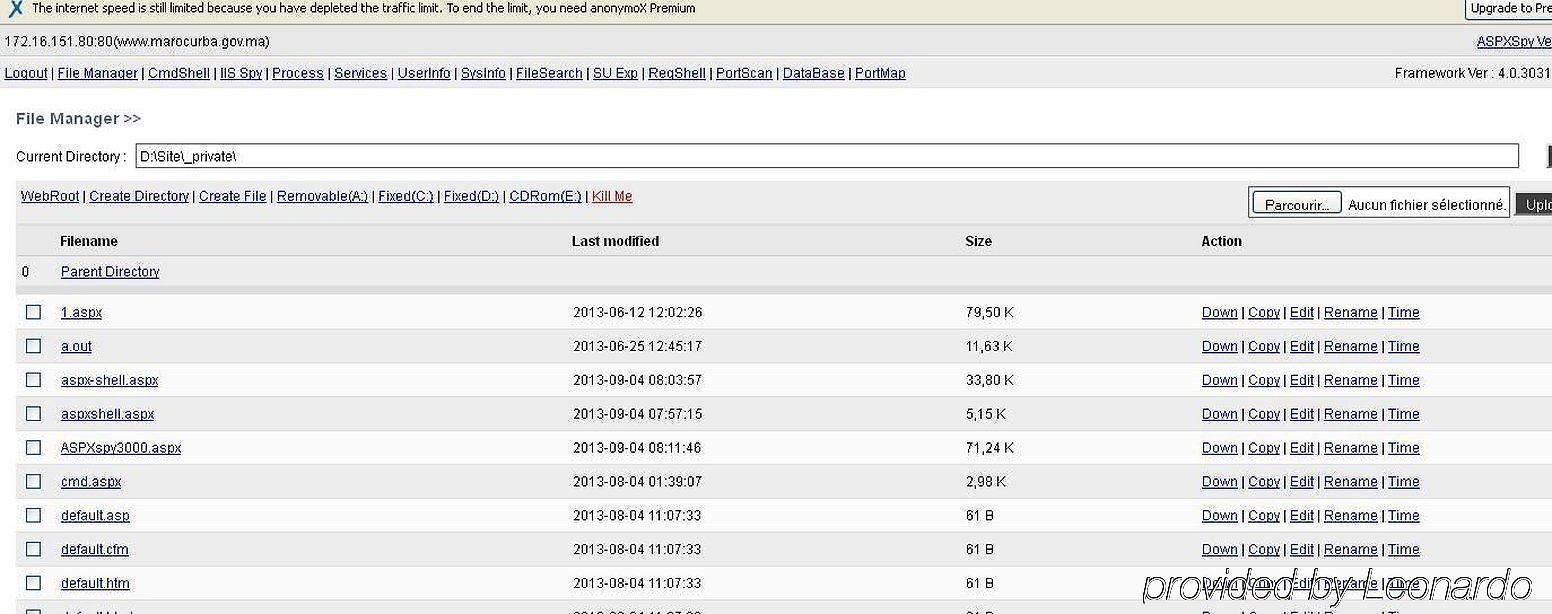The image size is (1552, 614).
Task: Click Create Directory link
Action: (139, 196)
